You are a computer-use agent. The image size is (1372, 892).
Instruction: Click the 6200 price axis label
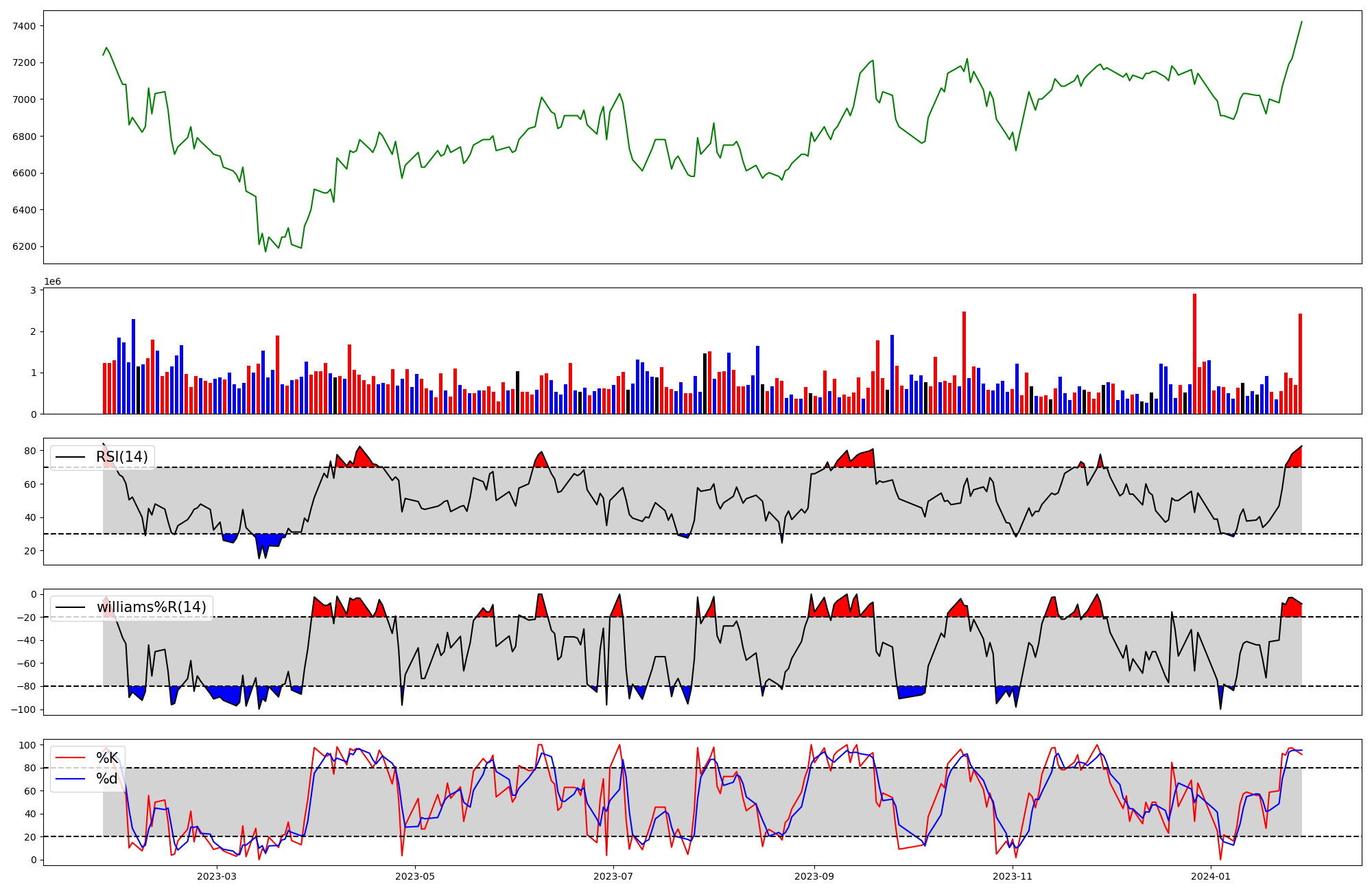(x=24, y=247)
